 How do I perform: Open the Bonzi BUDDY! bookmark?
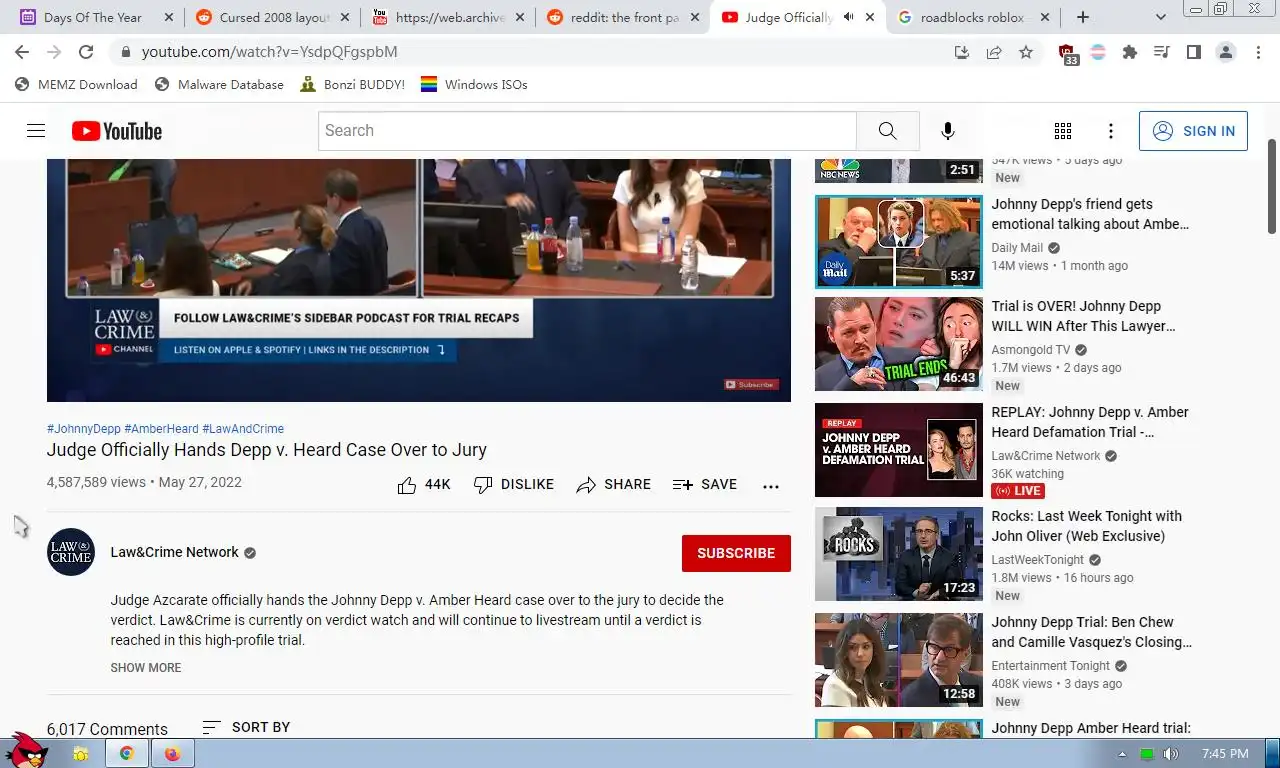(352, 84)
